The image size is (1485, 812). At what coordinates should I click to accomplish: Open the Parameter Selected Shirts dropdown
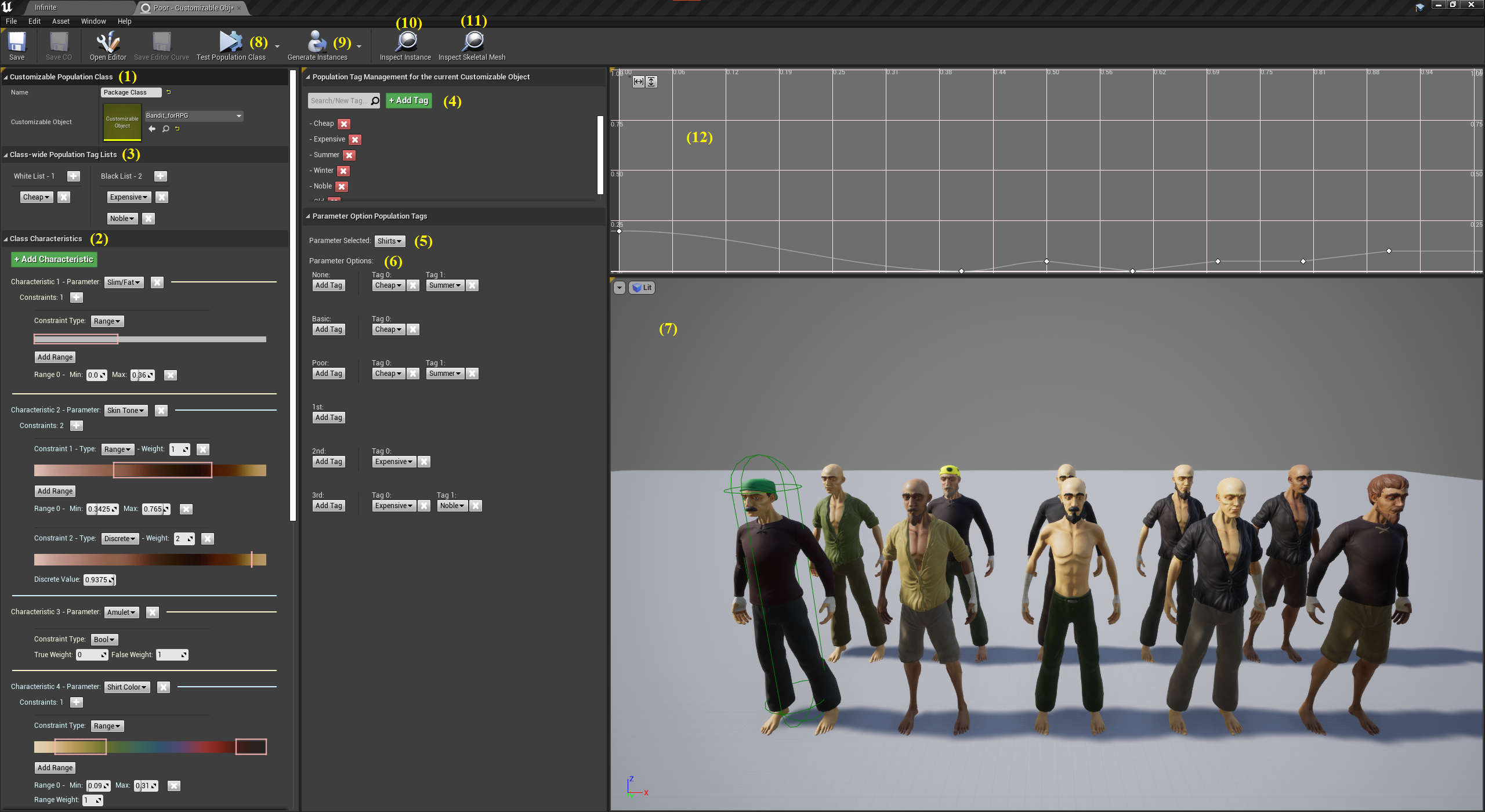(389, 241)
